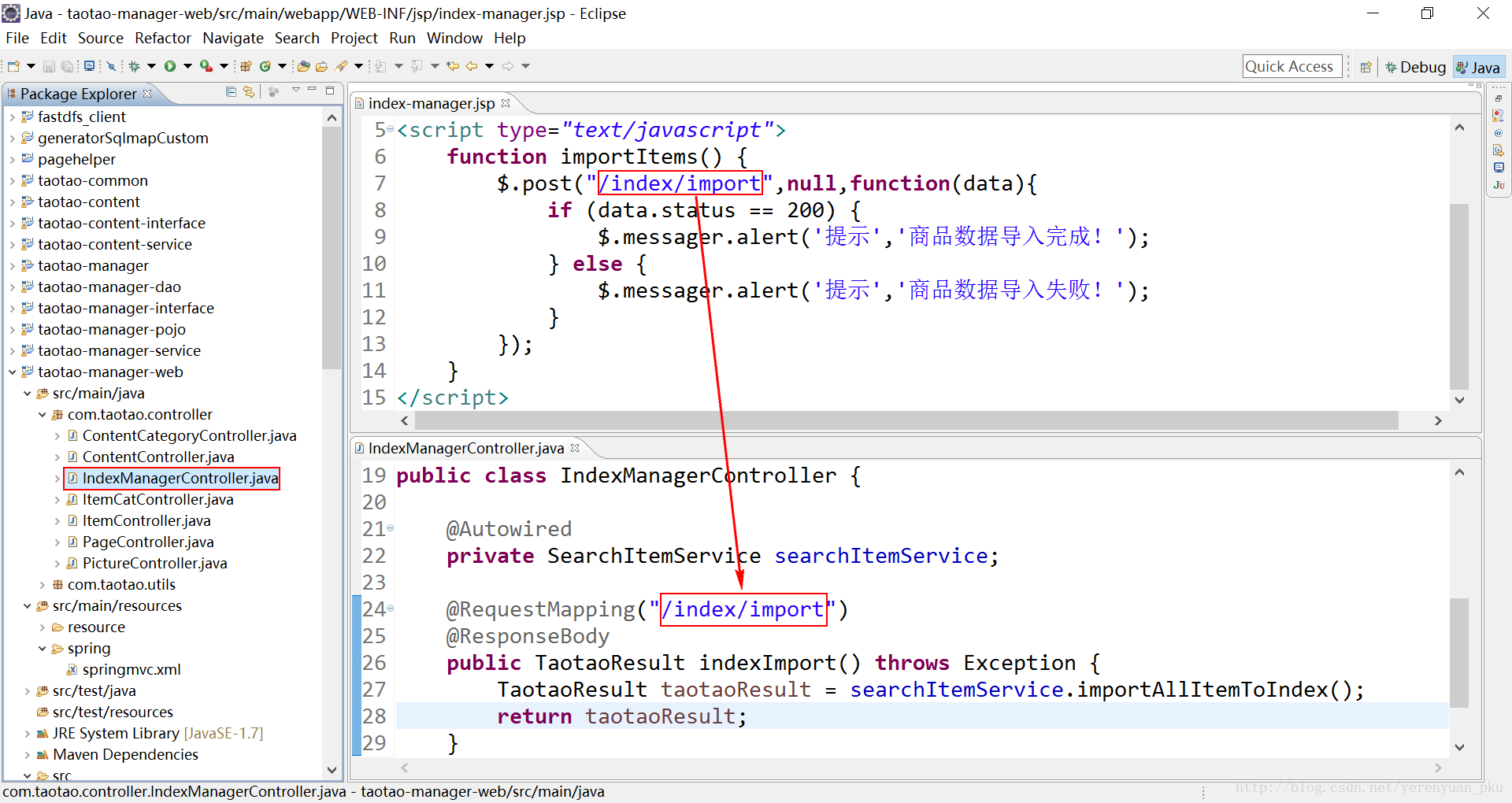Click the Open Perspective icon

tap(1366, 67)
